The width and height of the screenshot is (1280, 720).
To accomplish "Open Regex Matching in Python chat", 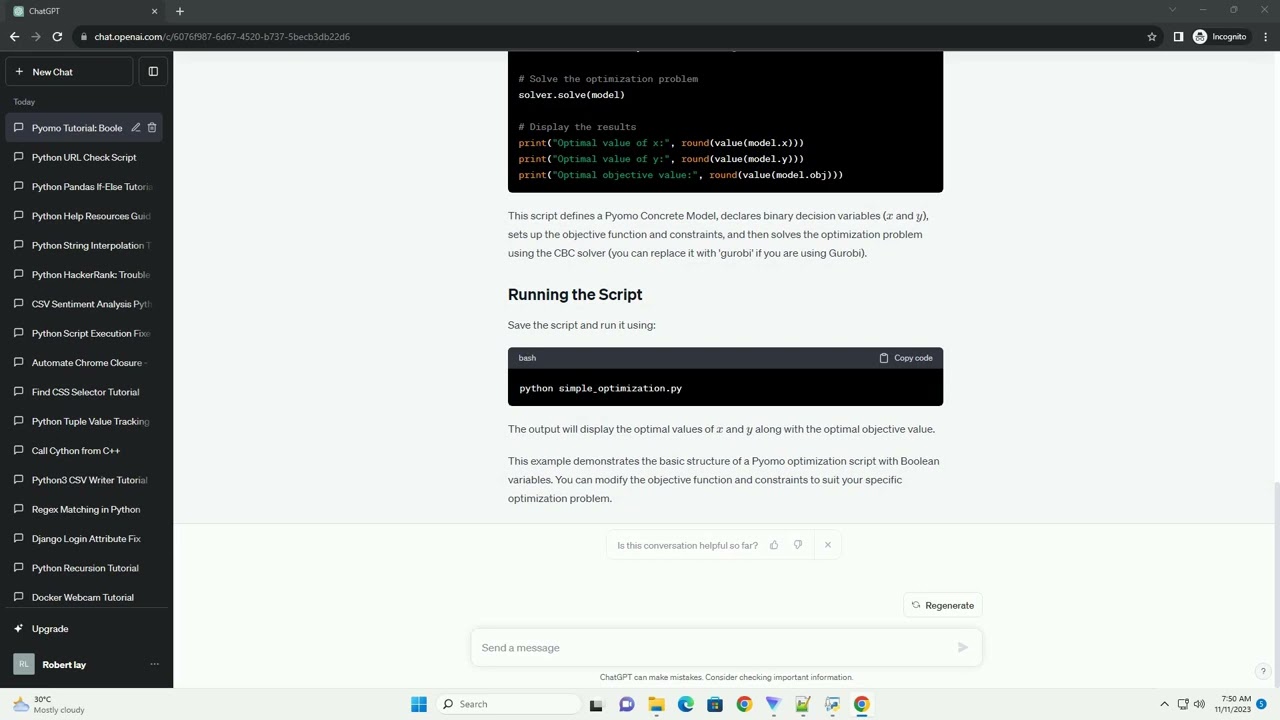I will [86, 509].
